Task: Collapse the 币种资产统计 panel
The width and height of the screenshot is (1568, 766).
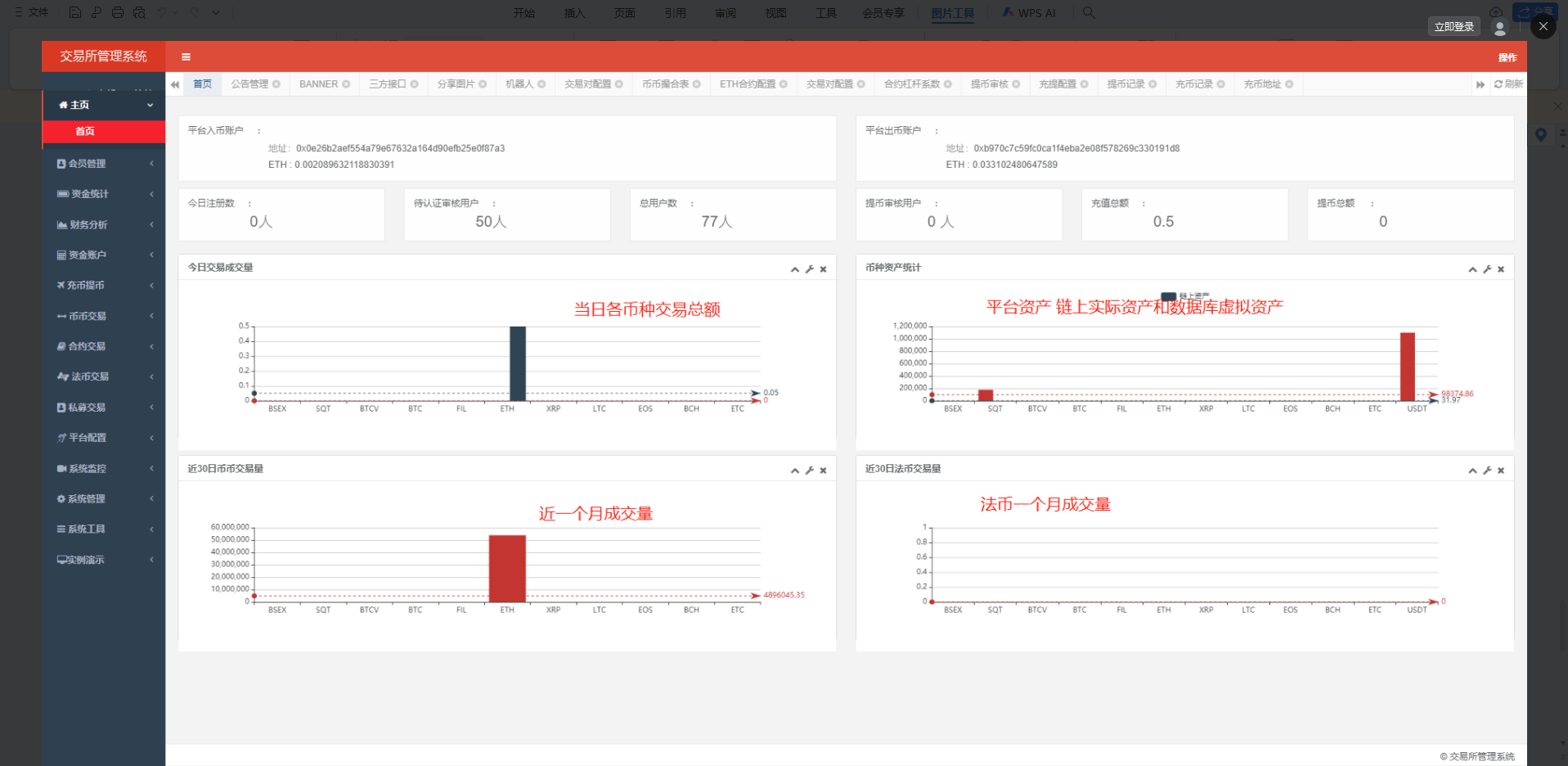Action: click(1472, 269)
